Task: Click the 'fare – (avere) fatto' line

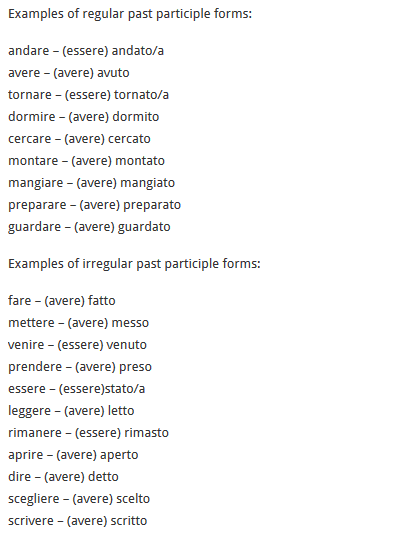Action: (62, 301)
